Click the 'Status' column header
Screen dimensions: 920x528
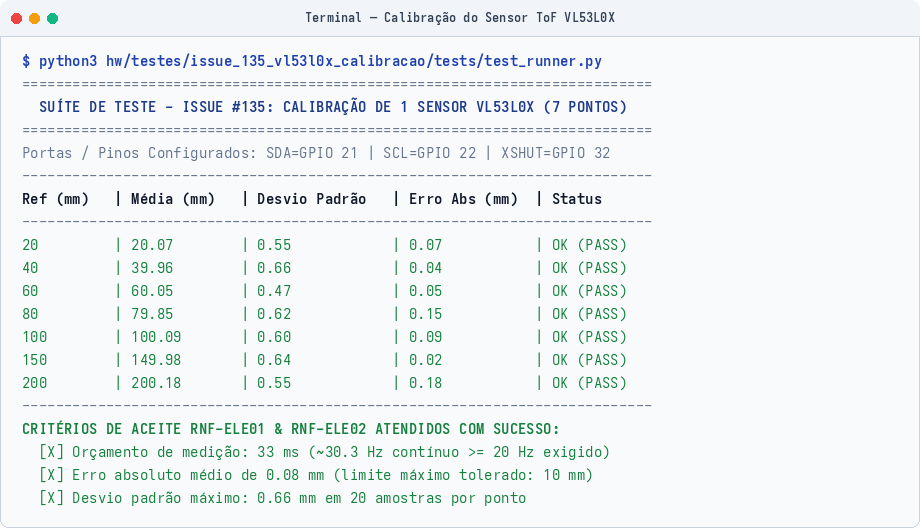pyautogui.click(x=577, y=199)
